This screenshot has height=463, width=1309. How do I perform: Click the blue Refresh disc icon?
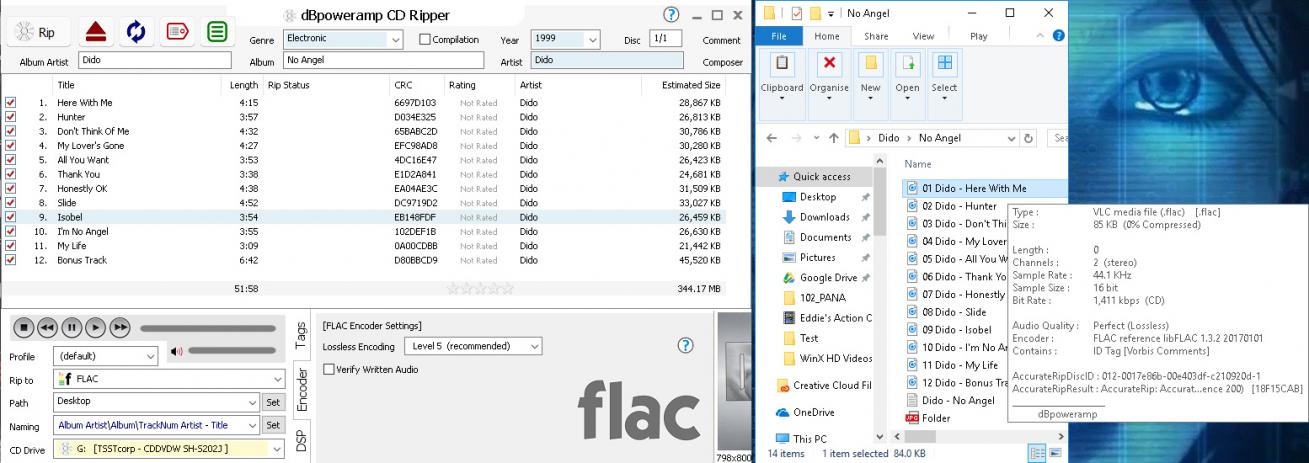135,32
